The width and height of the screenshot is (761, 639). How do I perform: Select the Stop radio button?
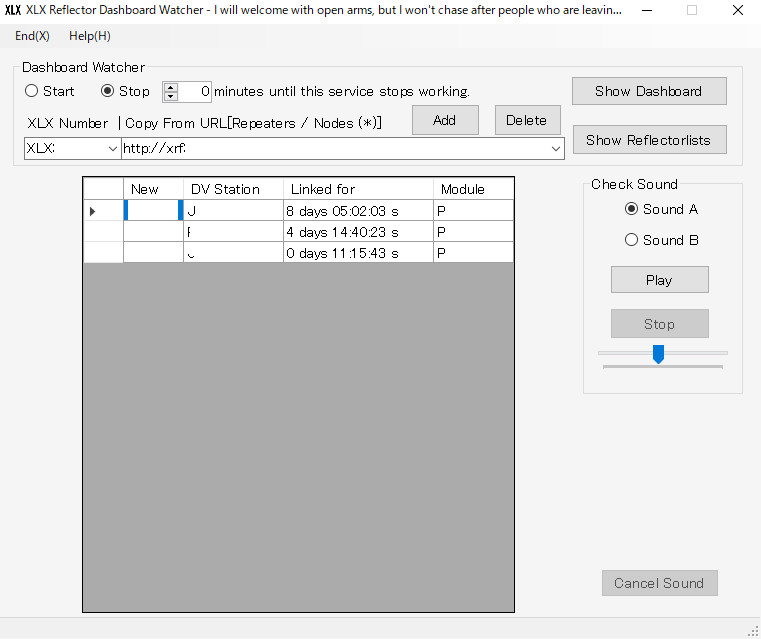pyautogui.click(x=108, y=91)
